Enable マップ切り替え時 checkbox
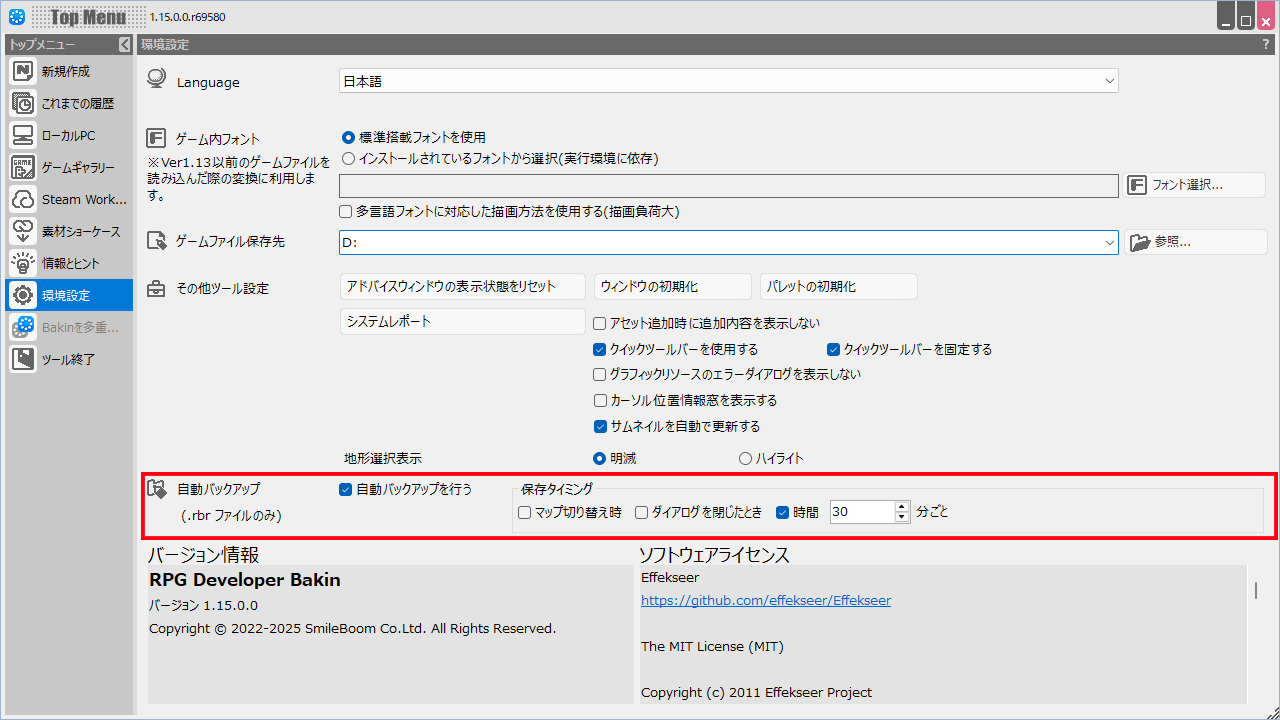Screen dimensions: 1280x720 click(x=525, y=512)
